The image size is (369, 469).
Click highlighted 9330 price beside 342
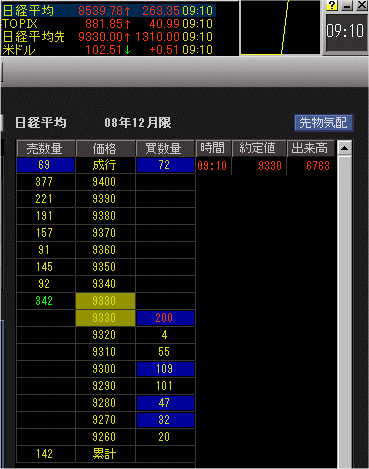point(105,301)
